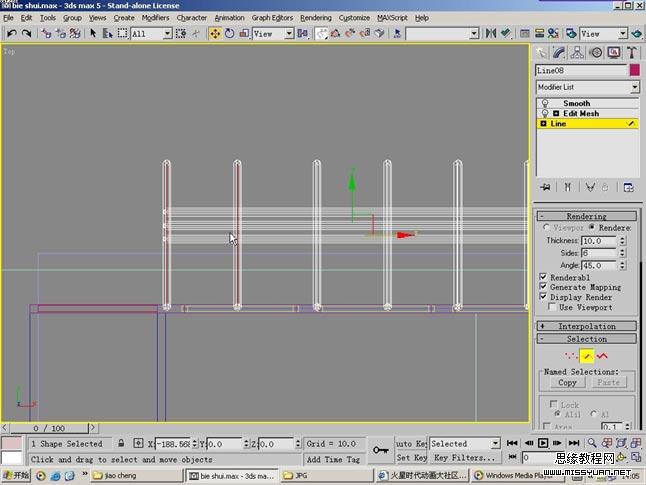Switch to the Display command panel
The width and height of the screenshot is (646, 485).
point(614,52)
